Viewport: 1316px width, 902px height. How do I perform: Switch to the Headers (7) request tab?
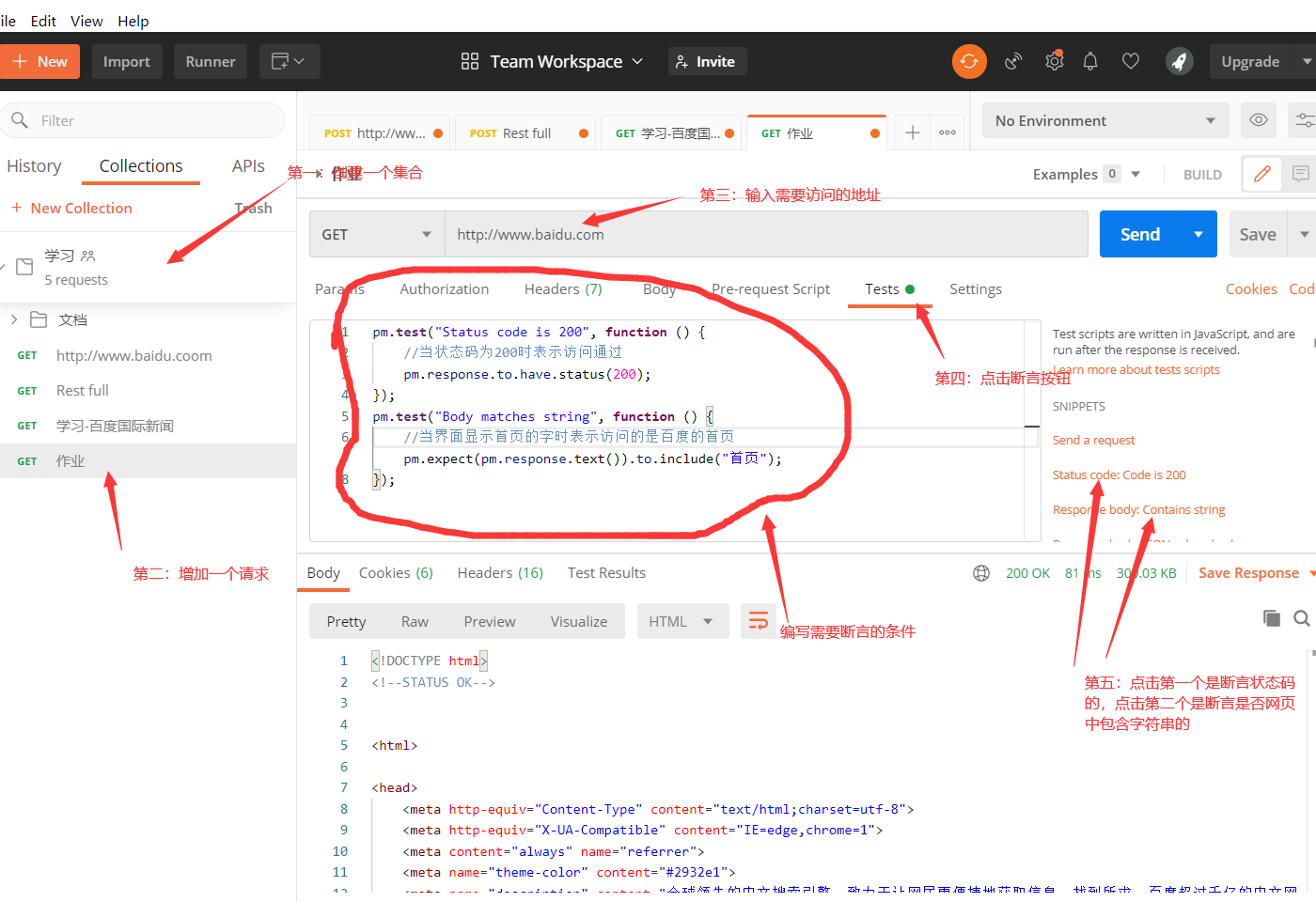pos(563,289)
